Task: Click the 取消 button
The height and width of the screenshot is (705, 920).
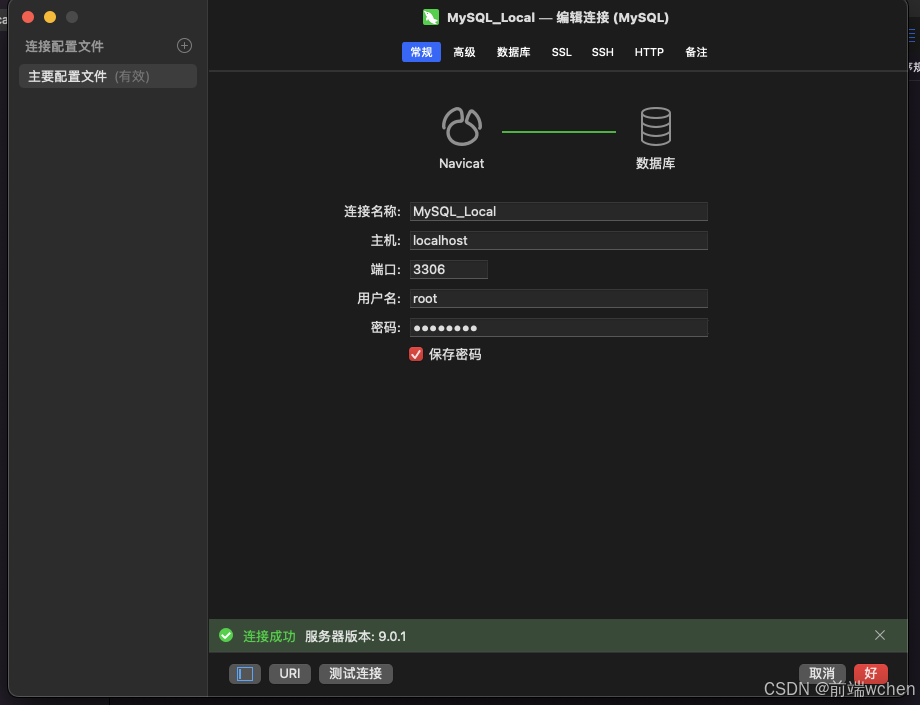Action: 822,674
